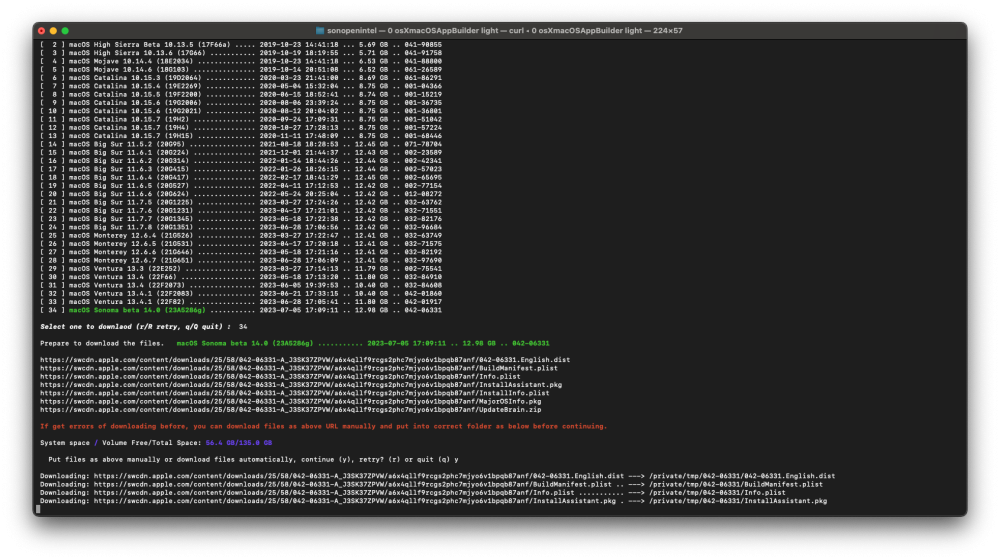The image size is (1000, 560).
Task: Pick row 'macOS Big Sur 11.6.3 (20G415)'
Action: 241,169
